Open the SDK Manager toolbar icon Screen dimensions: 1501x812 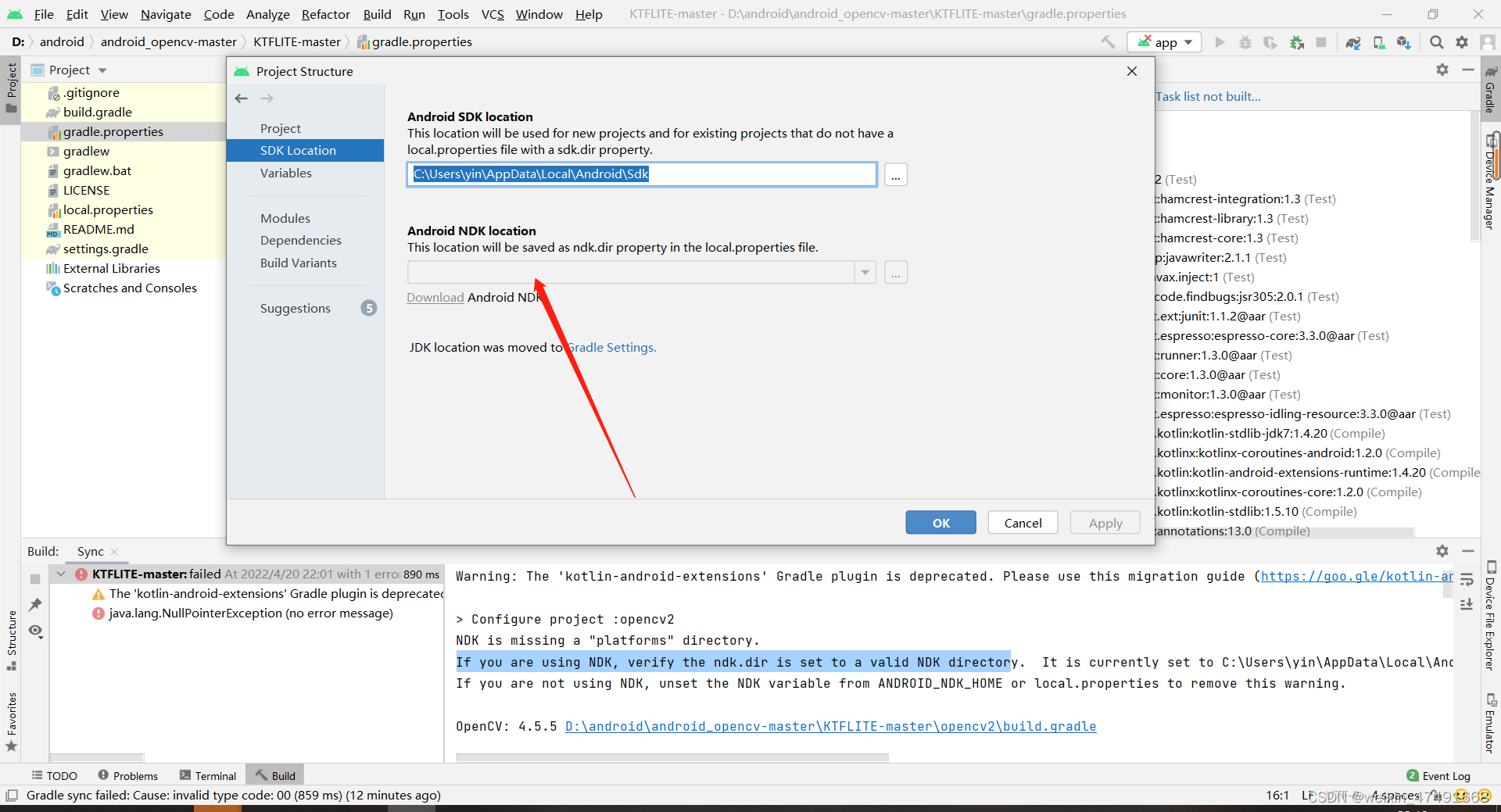click(x=1404, y=42)
